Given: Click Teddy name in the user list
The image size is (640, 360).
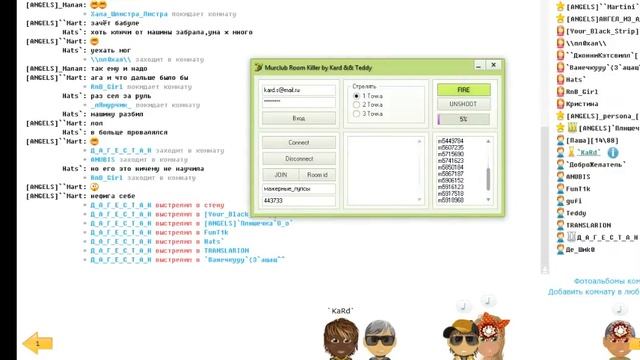Looking at the screenshot, I should coord(576,213).
